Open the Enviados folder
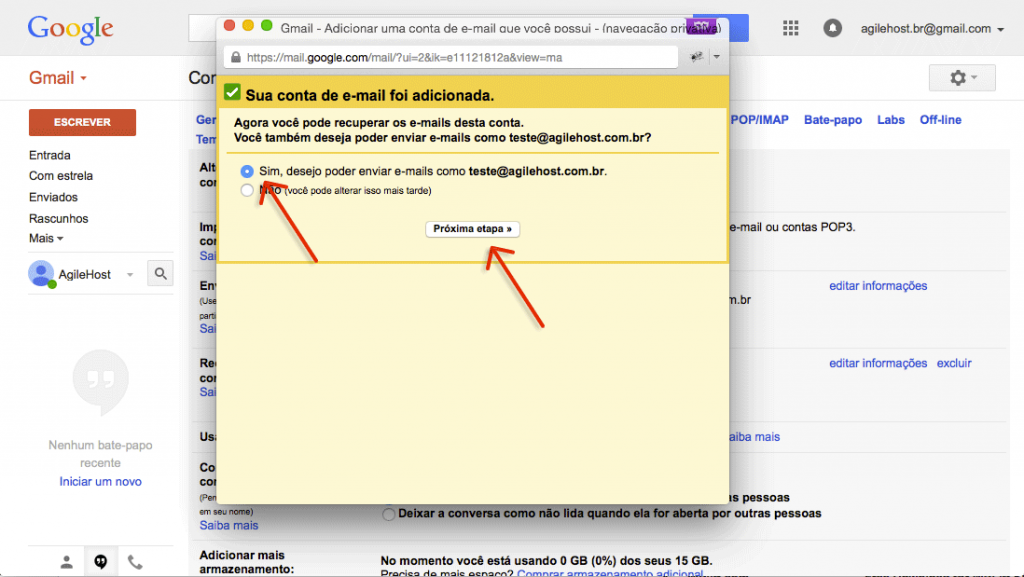Screen dimensions: 1024x577 tap(53, 197)
